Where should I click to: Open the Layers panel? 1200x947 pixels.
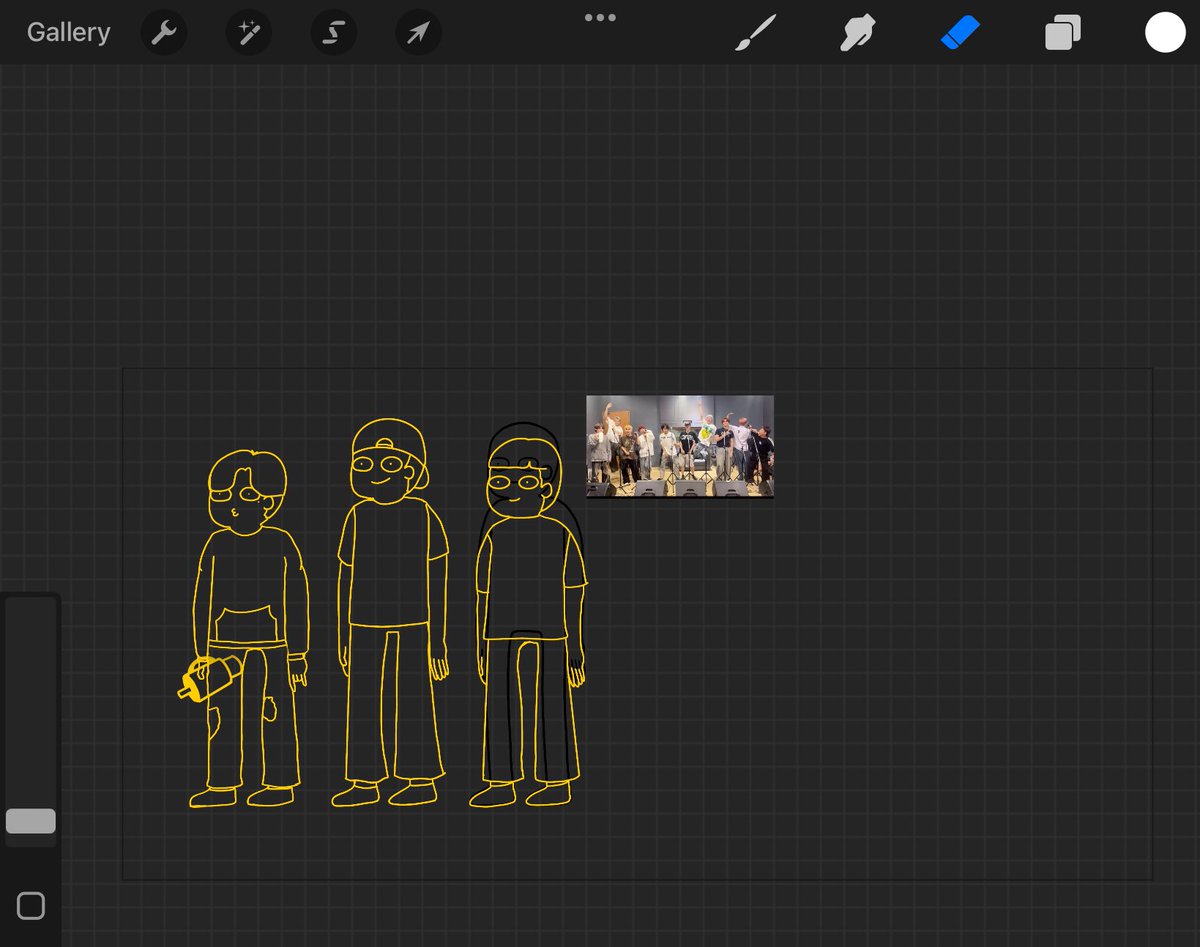click(x=1063, y=33)
